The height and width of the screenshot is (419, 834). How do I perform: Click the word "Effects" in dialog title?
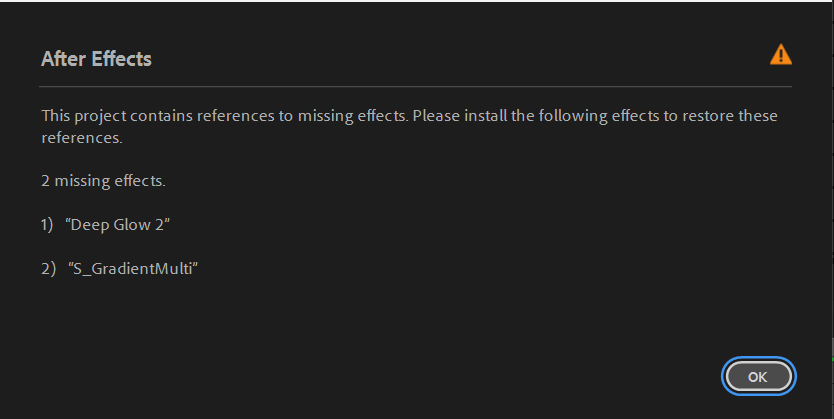[x=121, y=59]
